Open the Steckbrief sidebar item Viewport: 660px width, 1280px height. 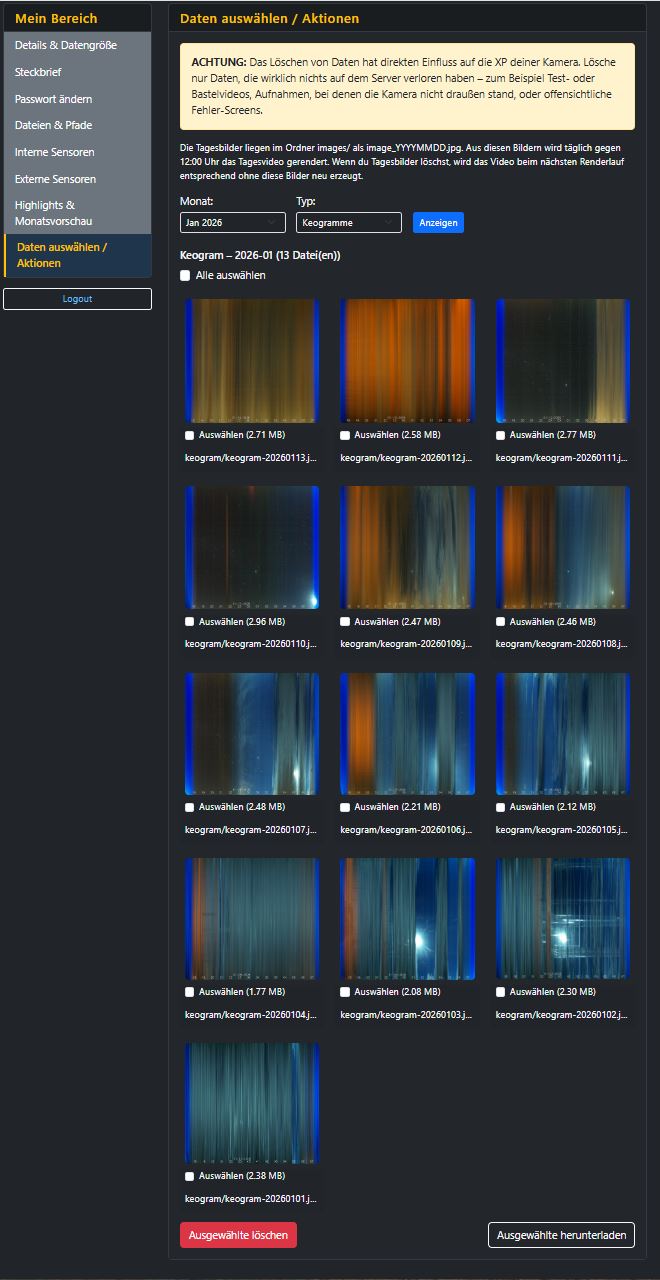[77, 72]
